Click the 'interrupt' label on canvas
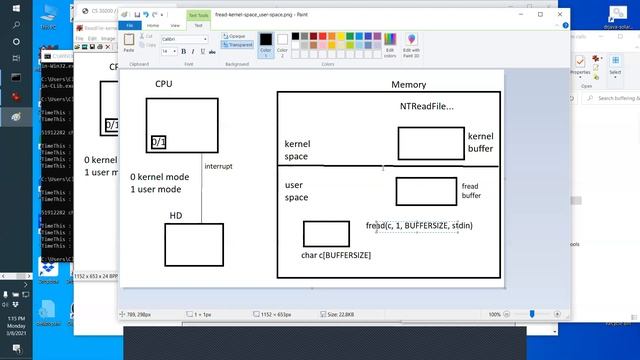Viewport: 640px width, 360px height. [x=218, y=167]
